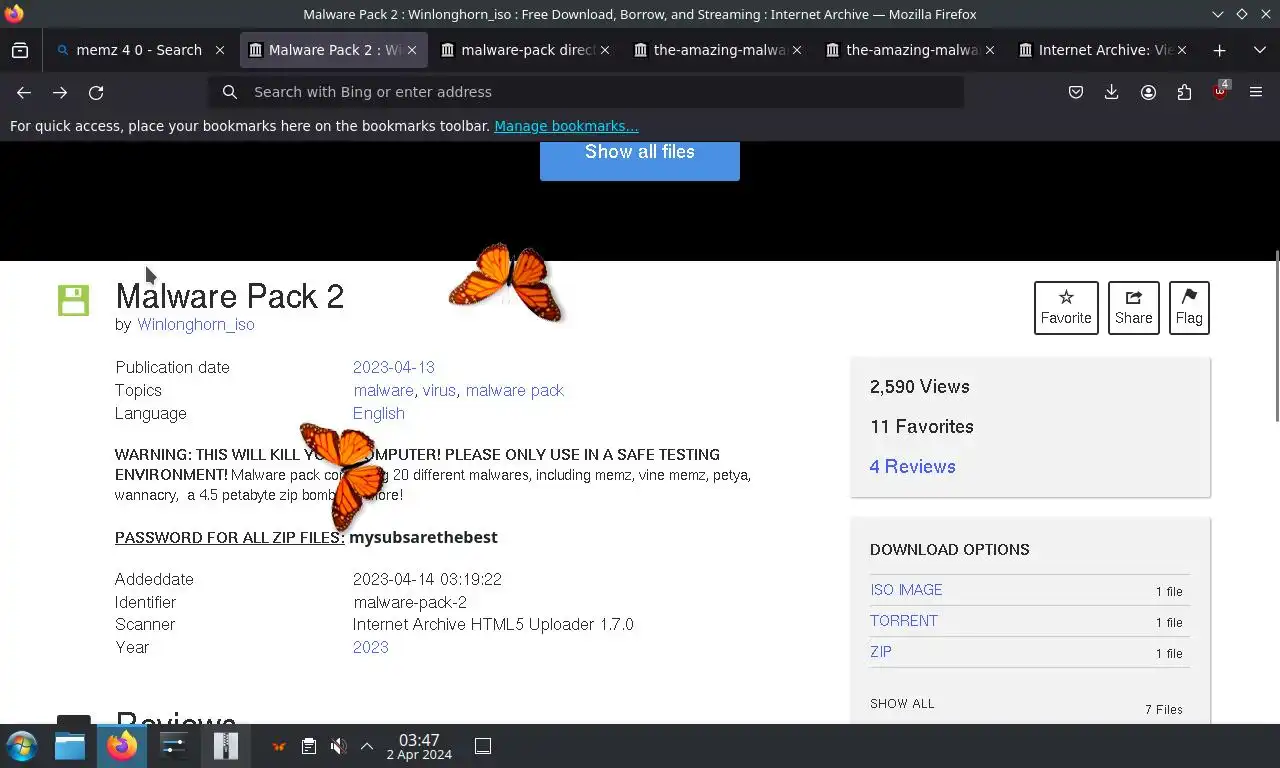This screenshot has width=1280, height=768.
Task: Close the Internet Archive: View tab
Action: [x=1182, y=50]
